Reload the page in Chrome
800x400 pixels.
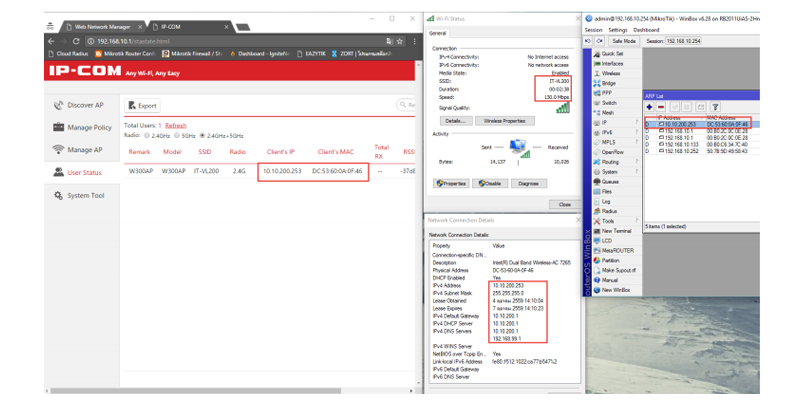[76, 41]
